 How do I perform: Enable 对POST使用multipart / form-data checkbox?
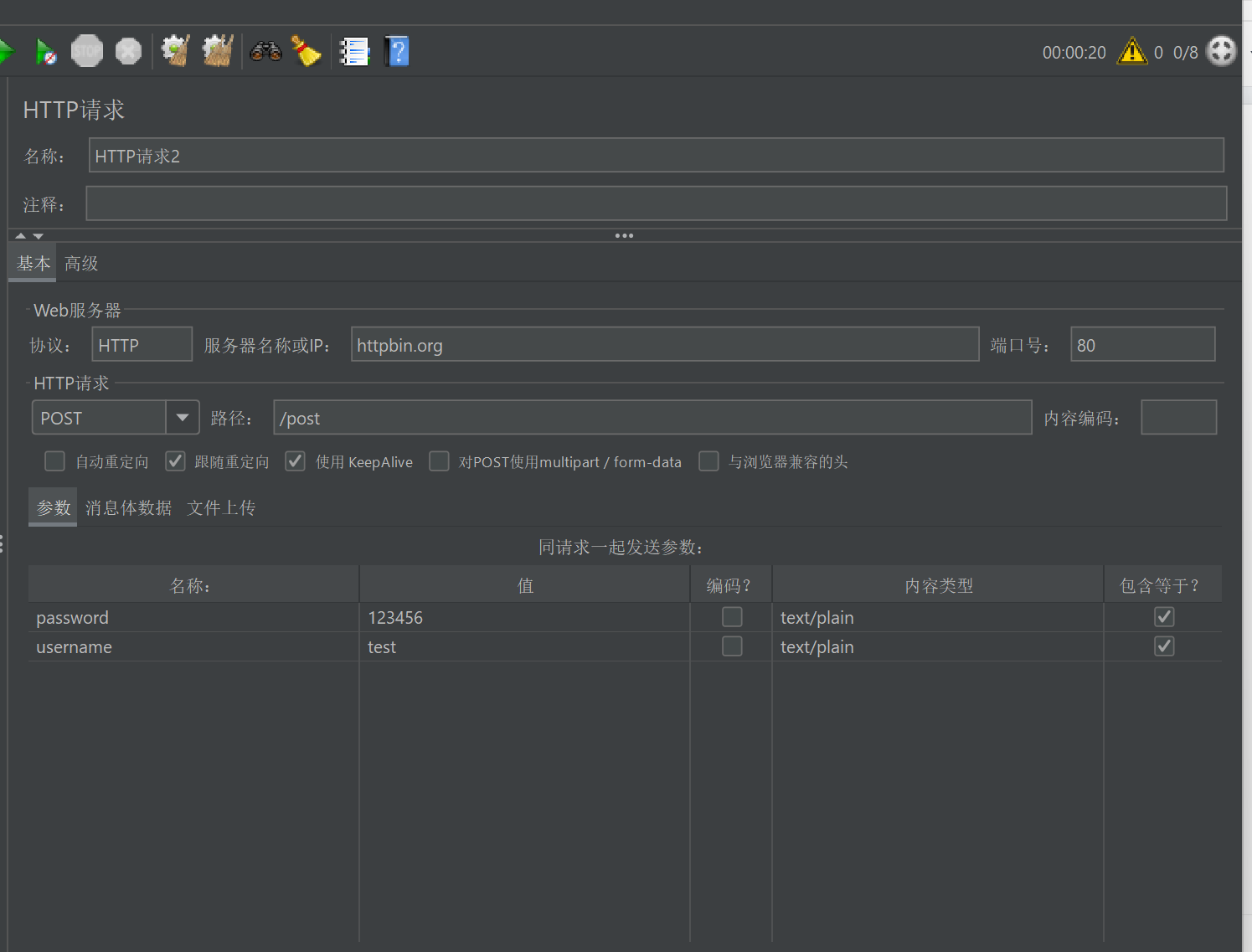(x=439, y=461)
